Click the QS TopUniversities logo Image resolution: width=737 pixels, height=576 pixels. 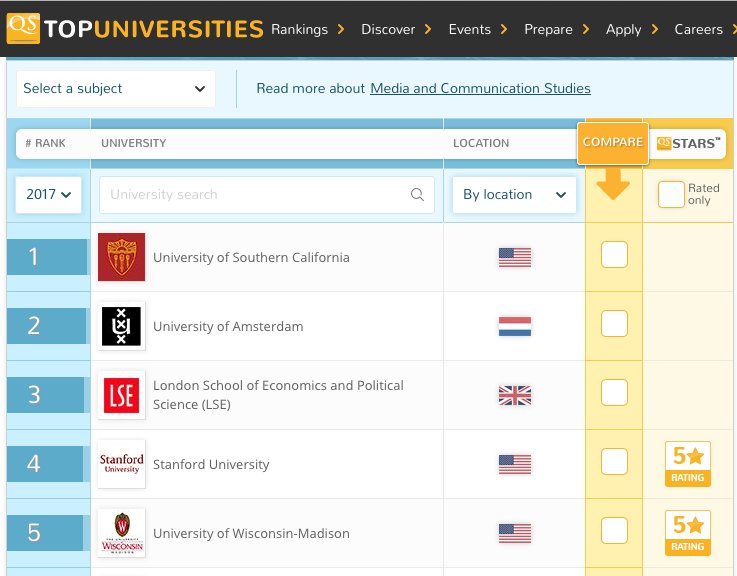click(x=134, y=28)
